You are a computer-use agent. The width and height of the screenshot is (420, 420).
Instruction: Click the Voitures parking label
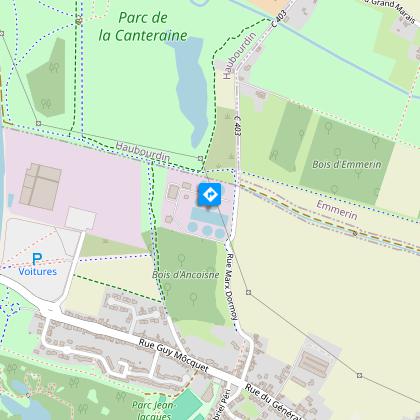(38, 272)
